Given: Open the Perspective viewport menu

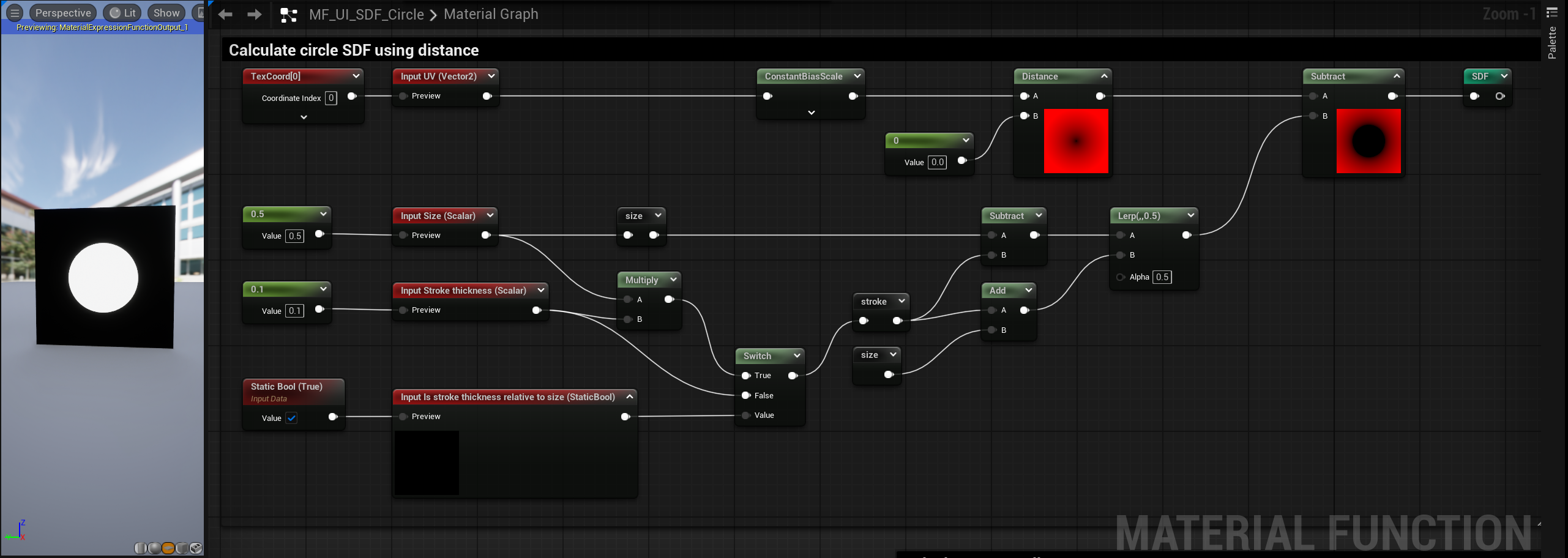Looking at the screenshot, I should click(x=62, y=13).
